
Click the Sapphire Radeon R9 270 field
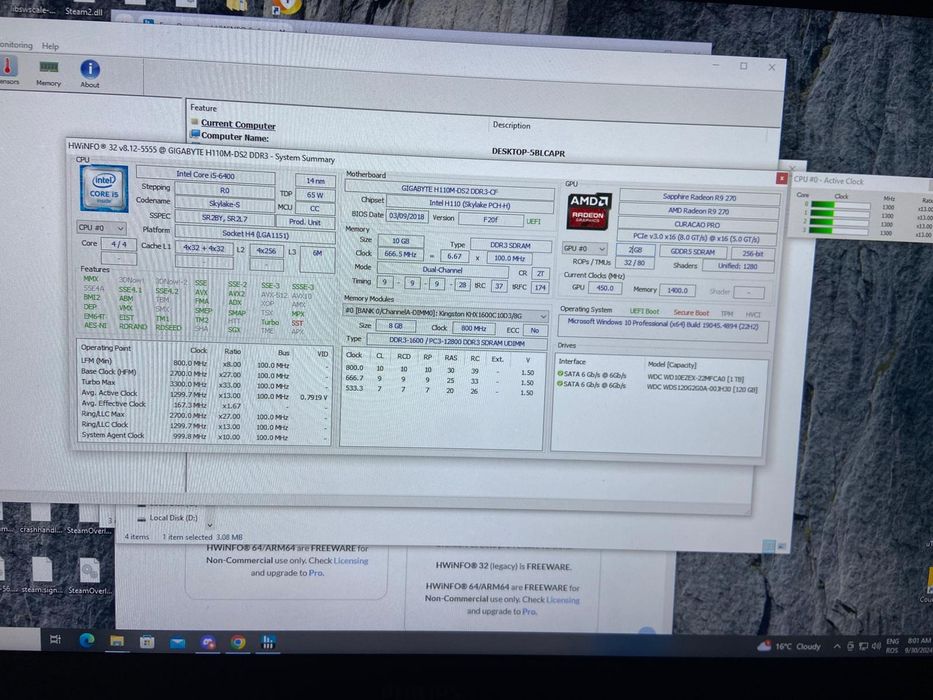coord(699,197)
